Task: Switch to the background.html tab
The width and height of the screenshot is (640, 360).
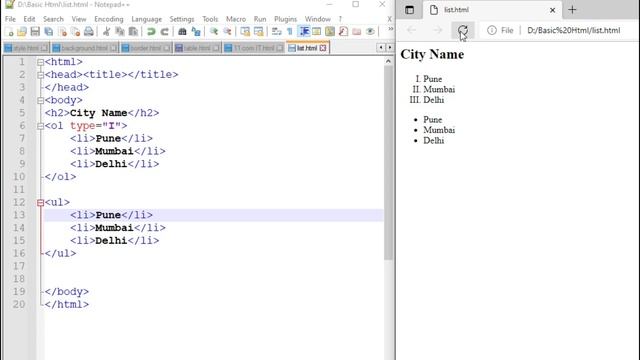Action: 84,48
